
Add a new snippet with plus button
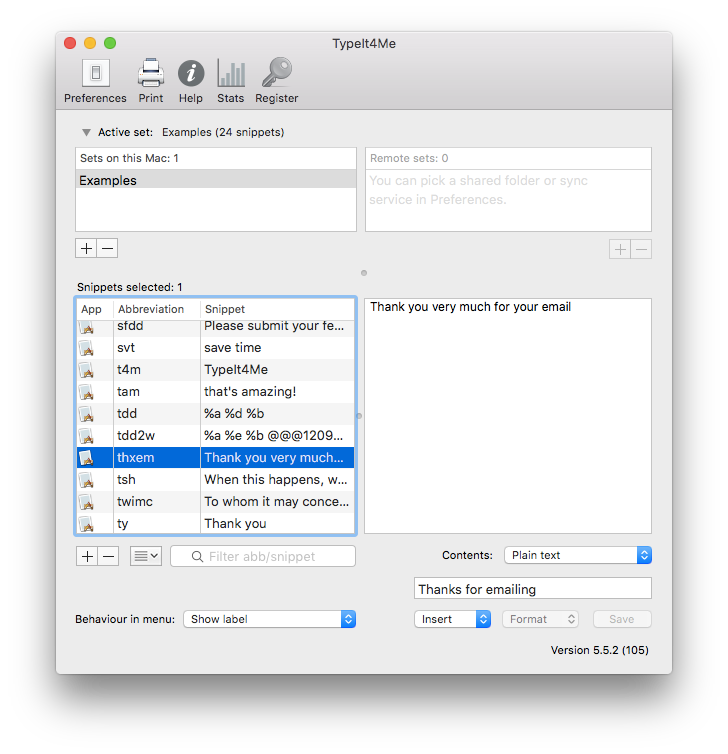(x=87, y=556)
